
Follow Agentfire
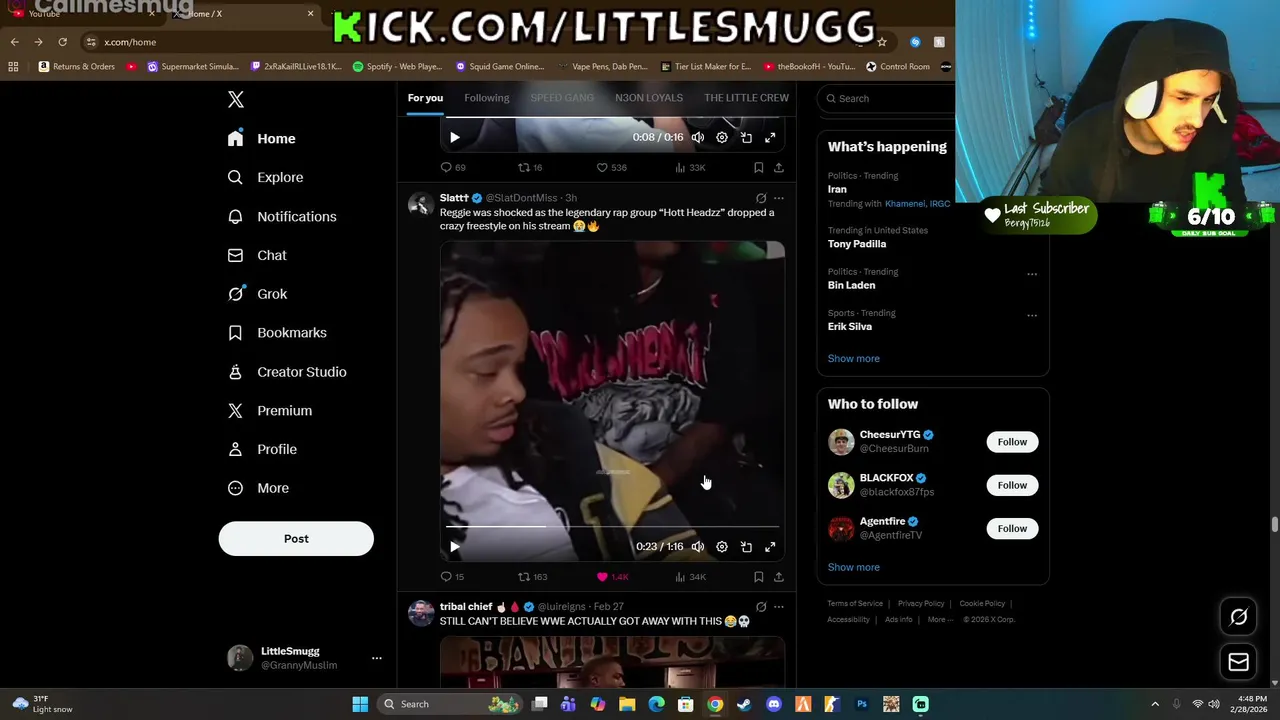[x=1012, y=528]
